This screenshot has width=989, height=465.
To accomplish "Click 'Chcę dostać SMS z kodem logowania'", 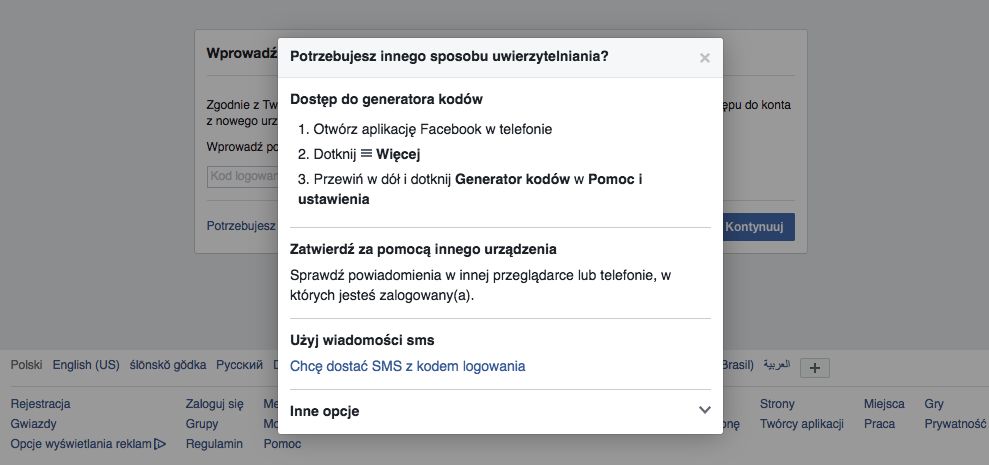I will pos(407,366).
